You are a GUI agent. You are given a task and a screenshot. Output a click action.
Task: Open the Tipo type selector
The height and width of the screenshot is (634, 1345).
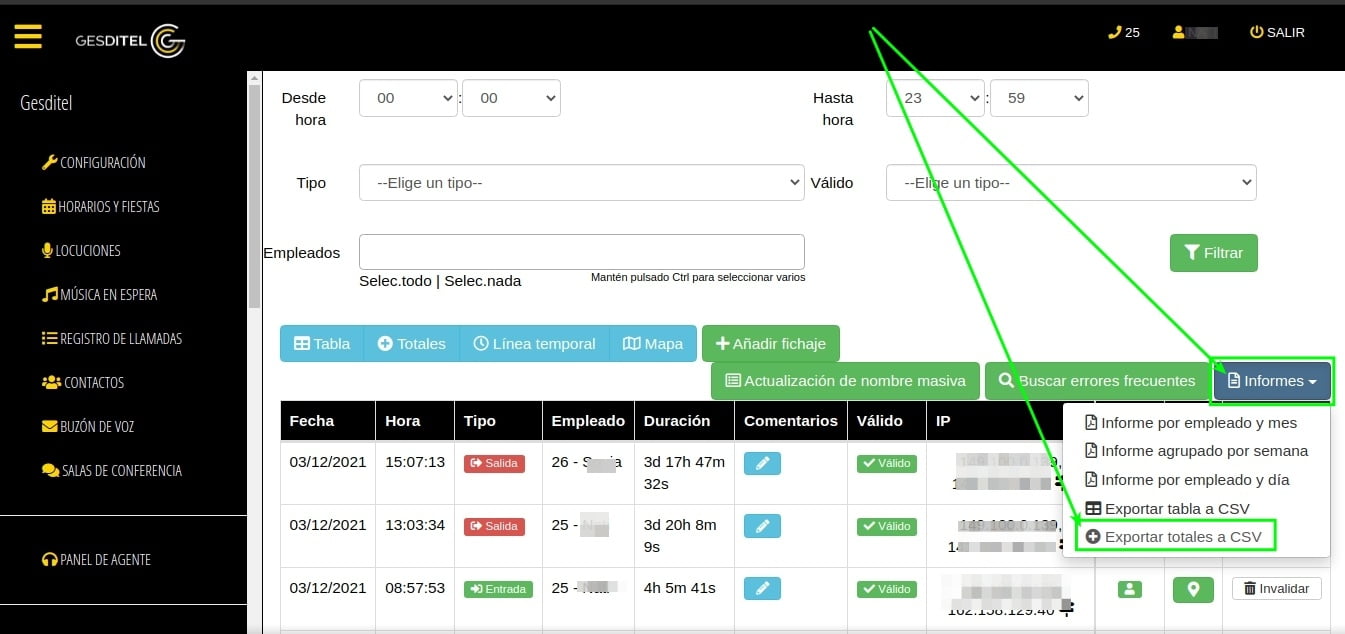coord(581,183)
